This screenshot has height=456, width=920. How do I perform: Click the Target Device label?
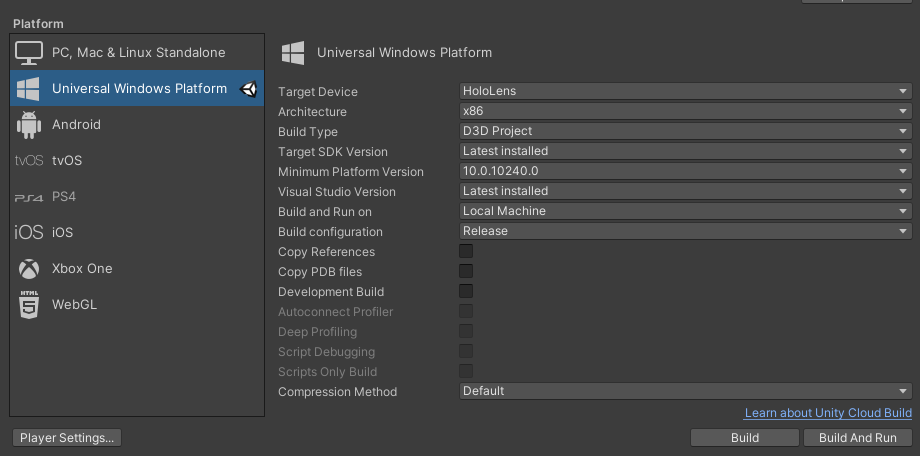318,92
